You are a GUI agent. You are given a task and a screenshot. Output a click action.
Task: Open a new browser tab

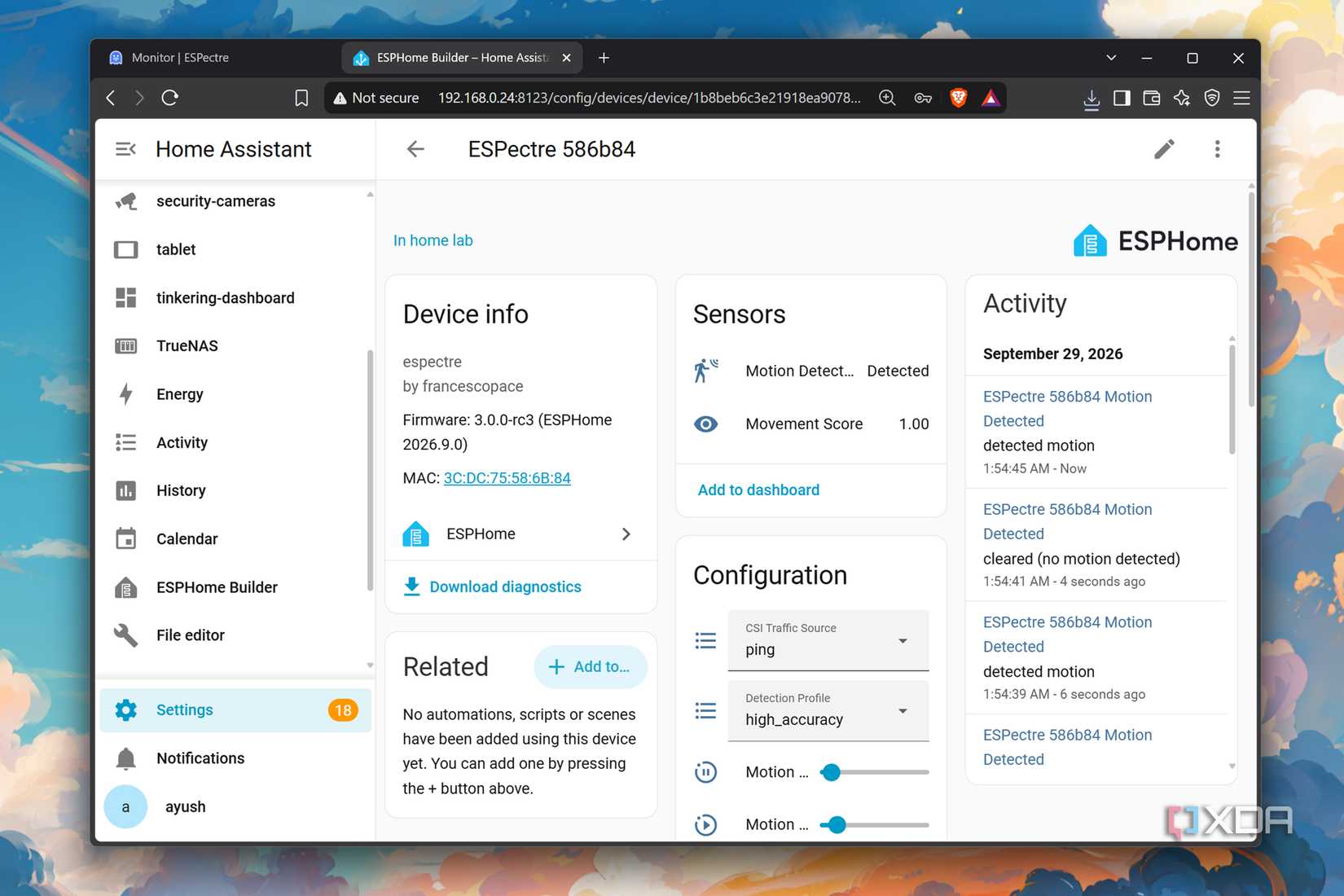pyautogui.click(x=604, y=58)
